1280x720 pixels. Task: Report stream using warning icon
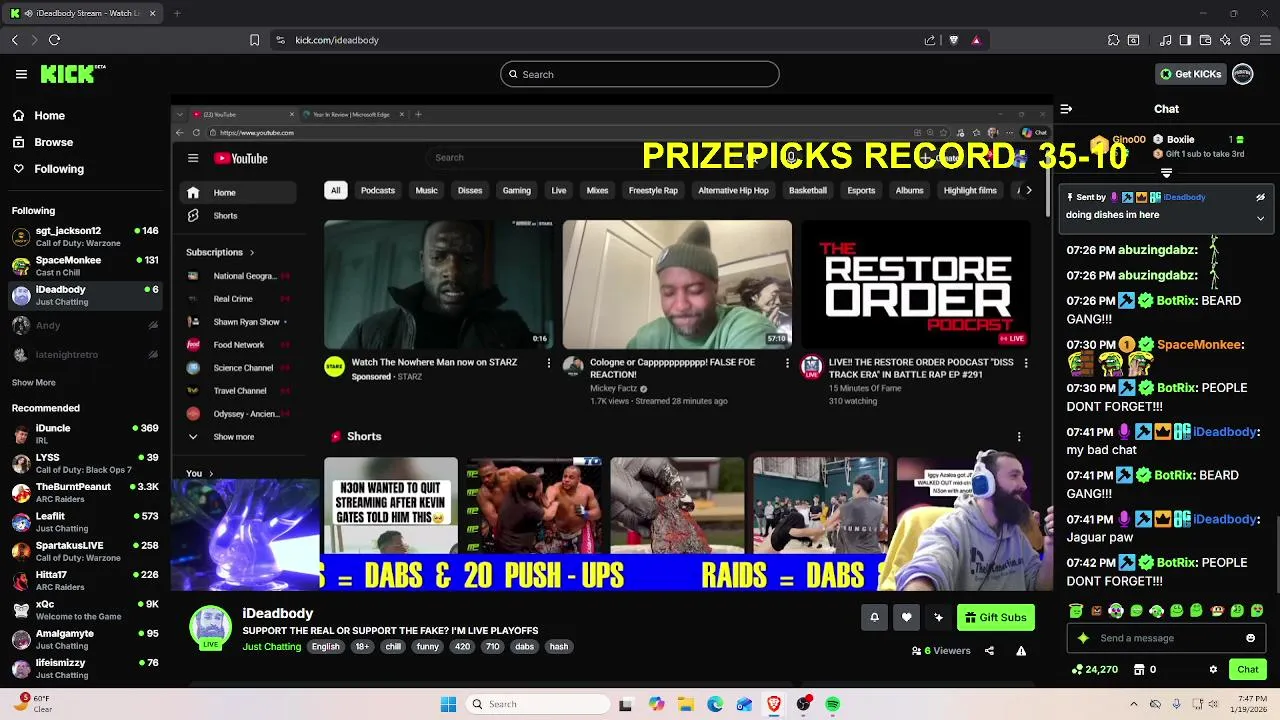(x=1021, y=651)
